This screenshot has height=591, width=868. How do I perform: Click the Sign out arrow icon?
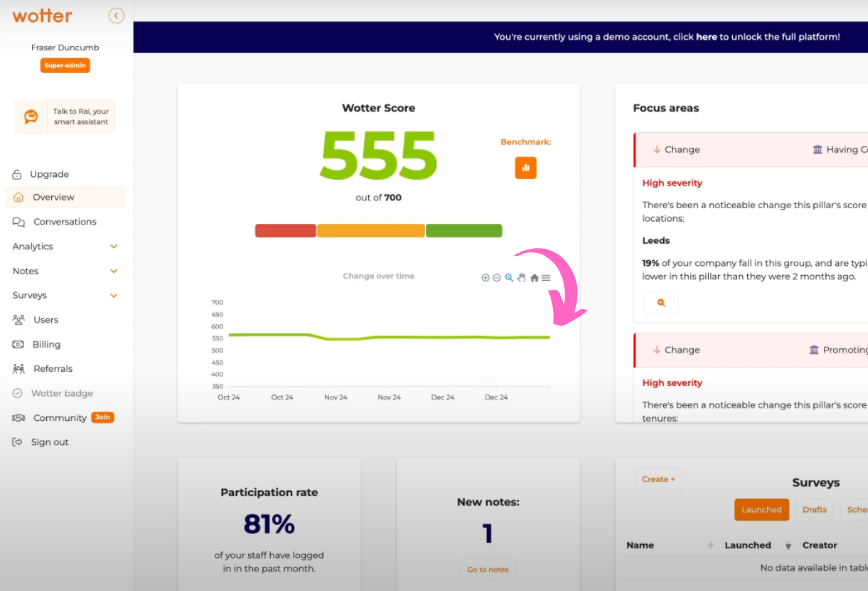click(17, 442)
